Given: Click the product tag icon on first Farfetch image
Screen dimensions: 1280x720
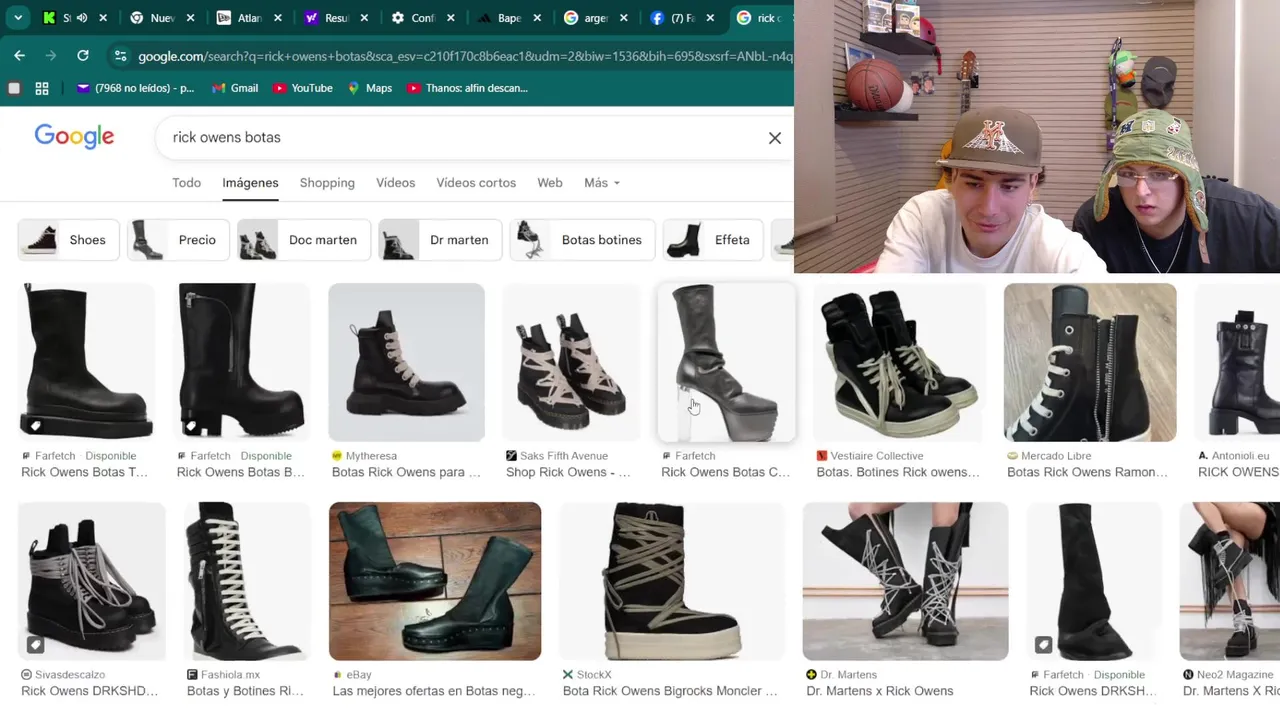Looking at the screenshot, I should (x=35, y=426).
